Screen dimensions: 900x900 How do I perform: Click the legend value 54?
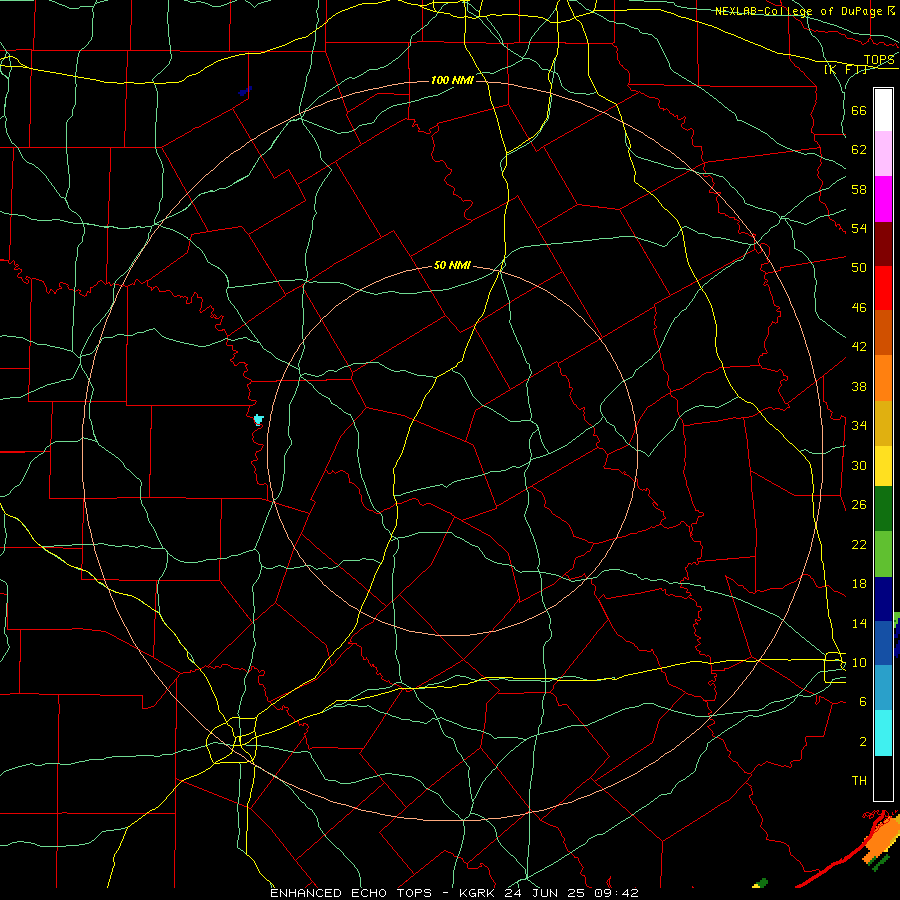point(859,228)
